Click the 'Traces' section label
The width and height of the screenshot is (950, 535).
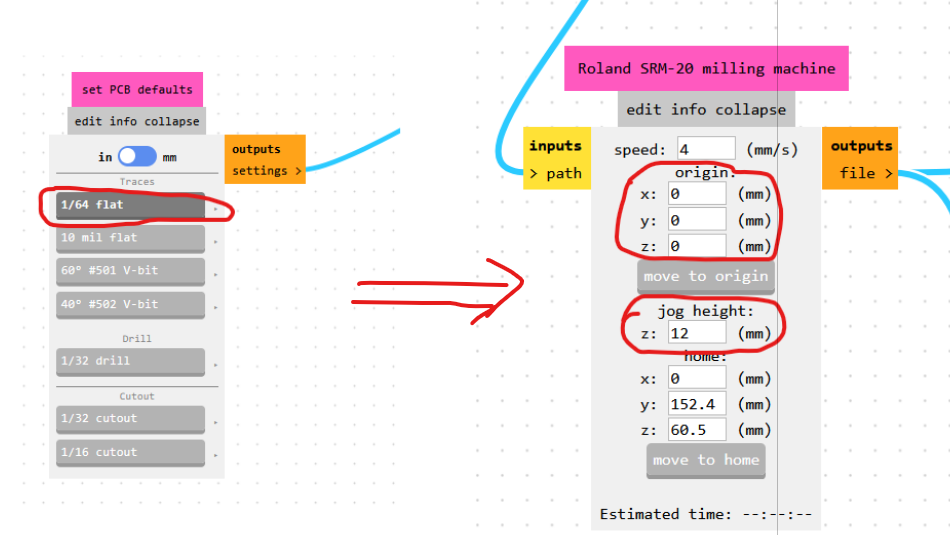pyautogui.click(x=137, y=182)
